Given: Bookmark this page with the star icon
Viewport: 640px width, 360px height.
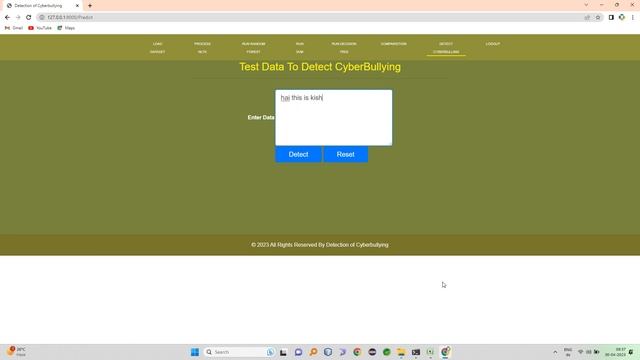Looking at the screenshot, I should click(598, 17).
